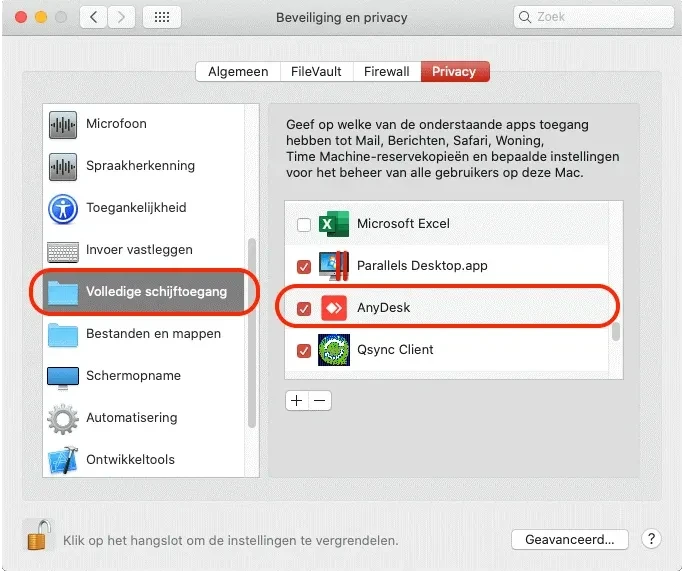
Task: Select the Schermopname label
Action: click(134, 375)
